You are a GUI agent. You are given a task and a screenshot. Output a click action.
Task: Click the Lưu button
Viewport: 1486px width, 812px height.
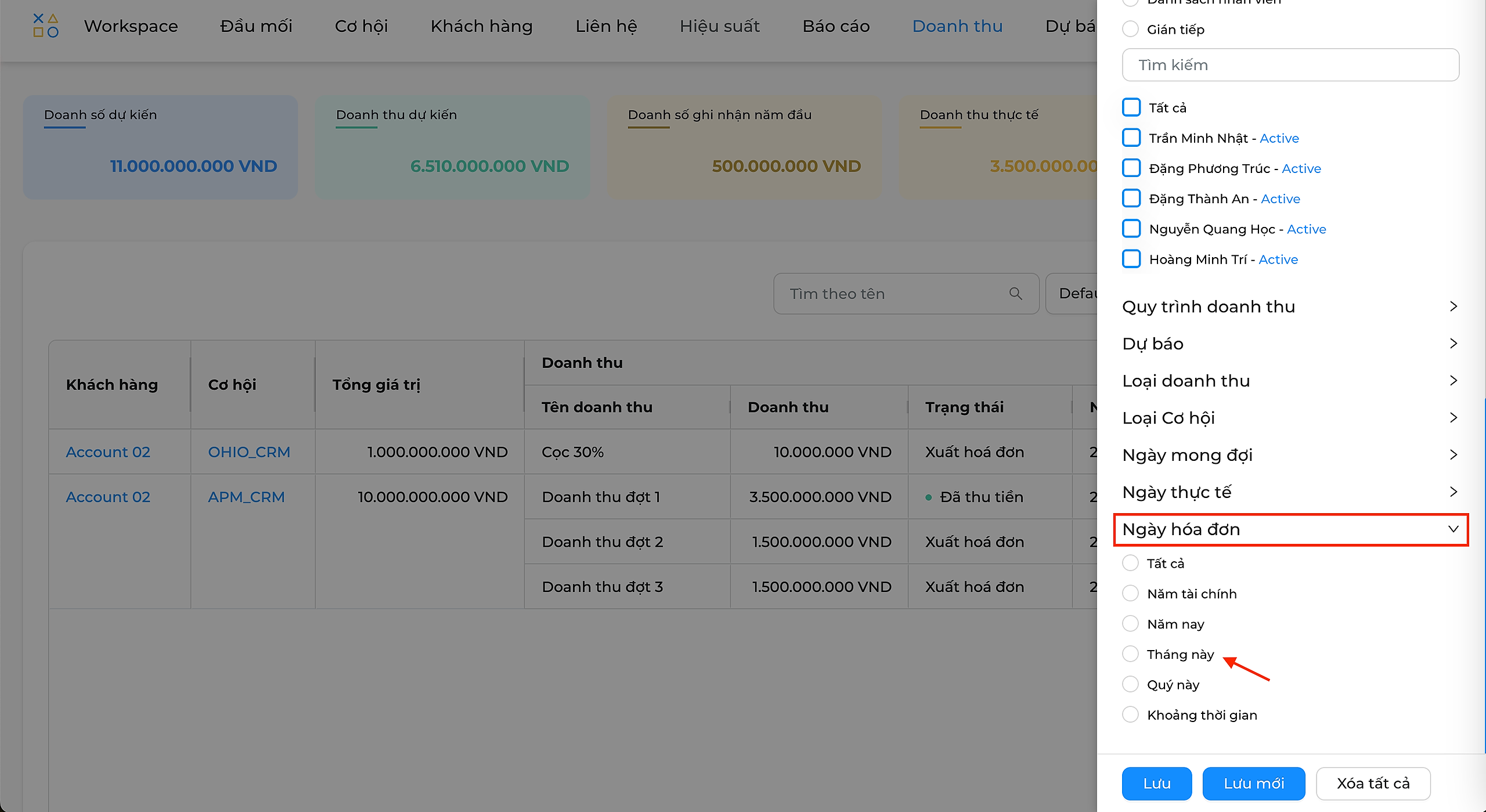pos(1156,784)
